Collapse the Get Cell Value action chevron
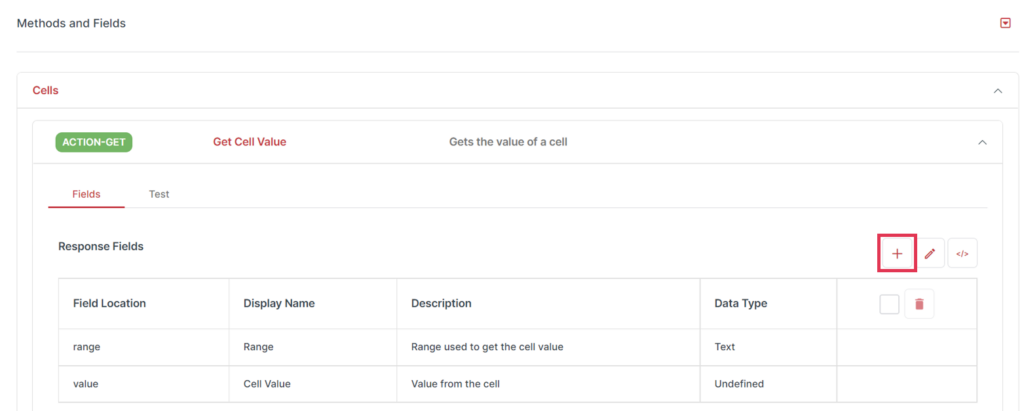The width and height of the screenshot is (1024, 411). click(x=982, y=142)
